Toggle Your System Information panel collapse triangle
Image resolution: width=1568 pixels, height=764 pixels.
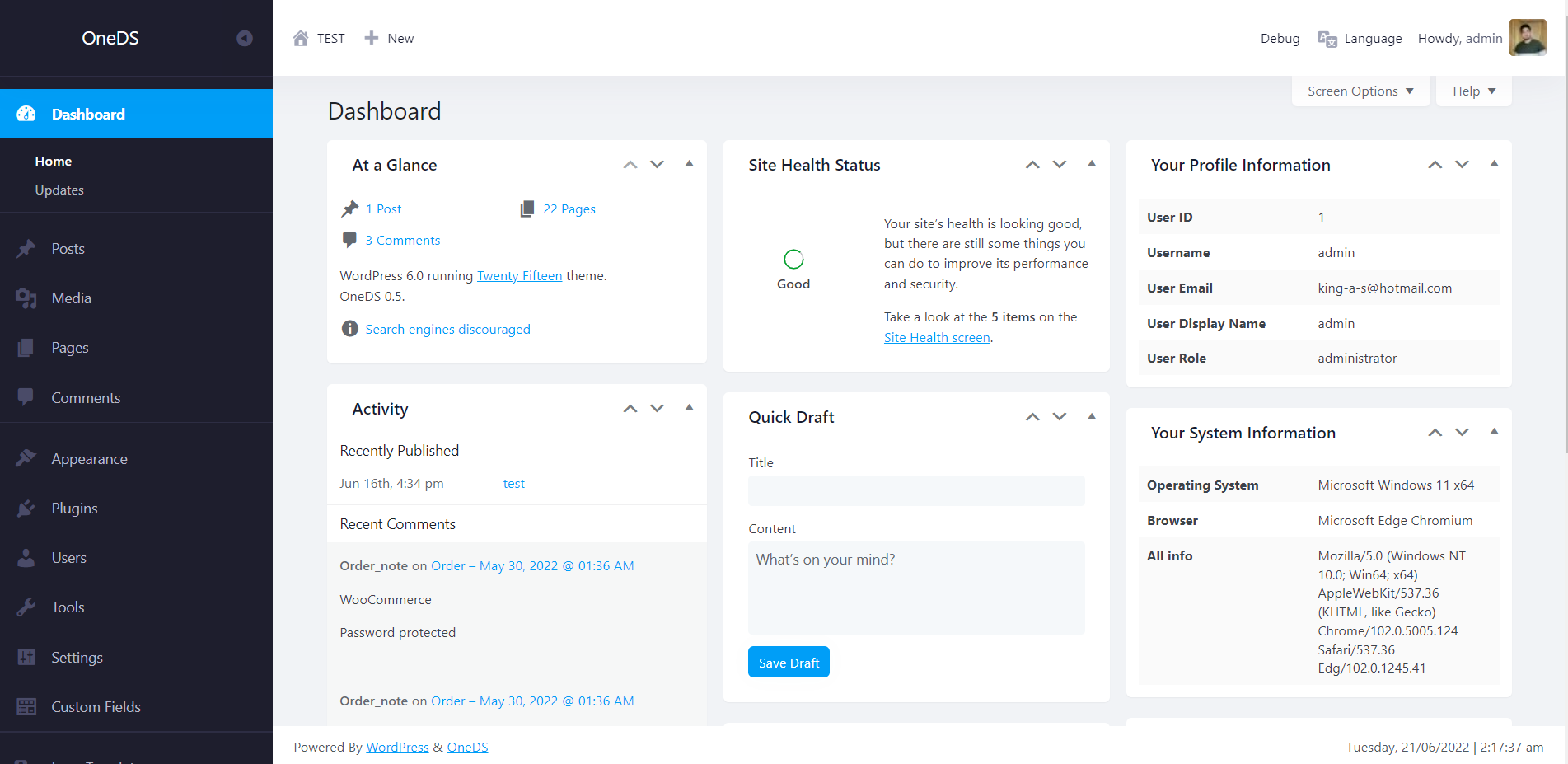(x=1494, y=431)
